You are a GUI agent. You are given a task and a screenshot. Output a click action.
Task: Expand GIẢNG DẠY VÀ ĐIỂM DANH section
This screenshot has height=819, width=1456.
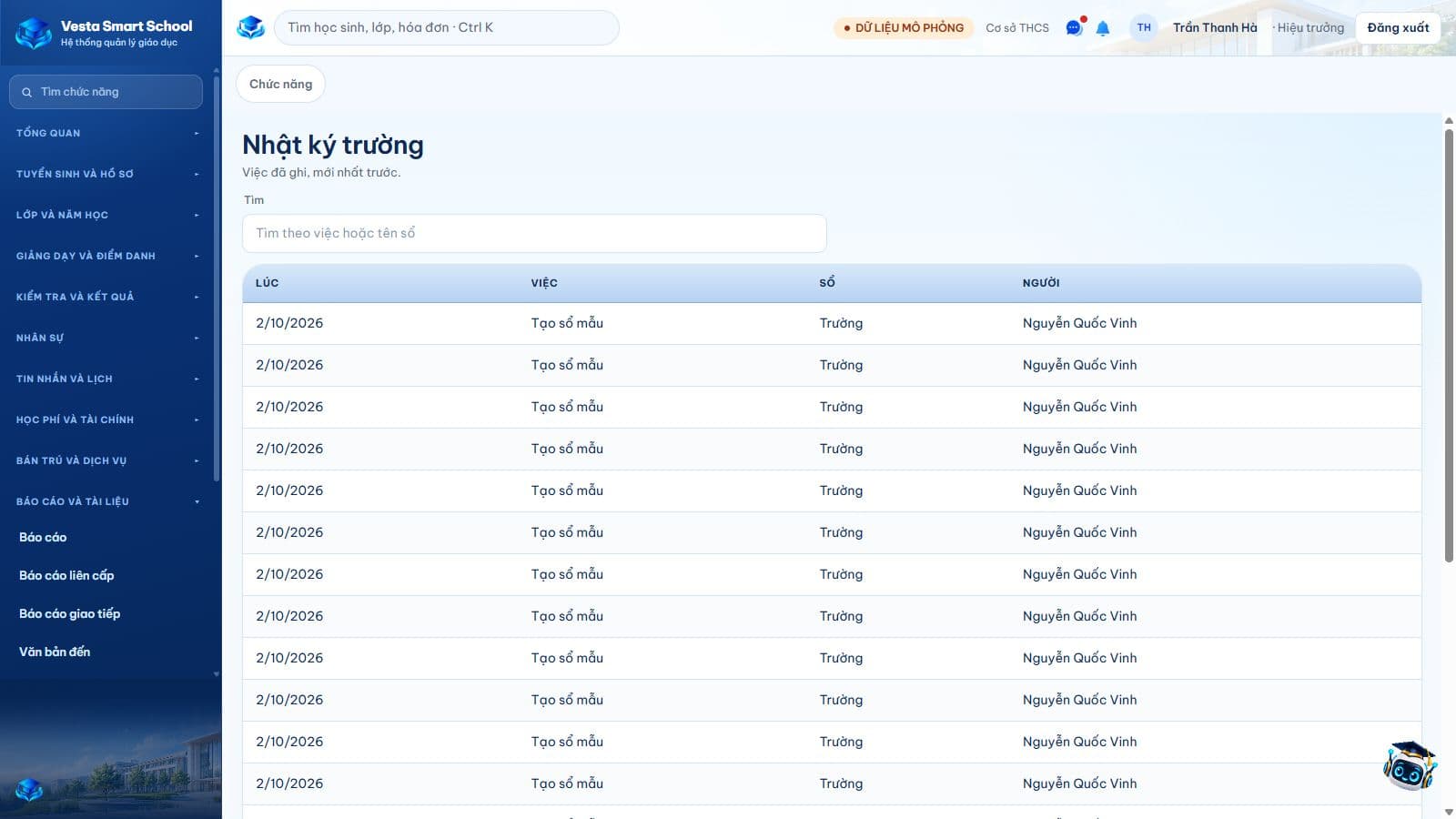[x=108, y=256]
